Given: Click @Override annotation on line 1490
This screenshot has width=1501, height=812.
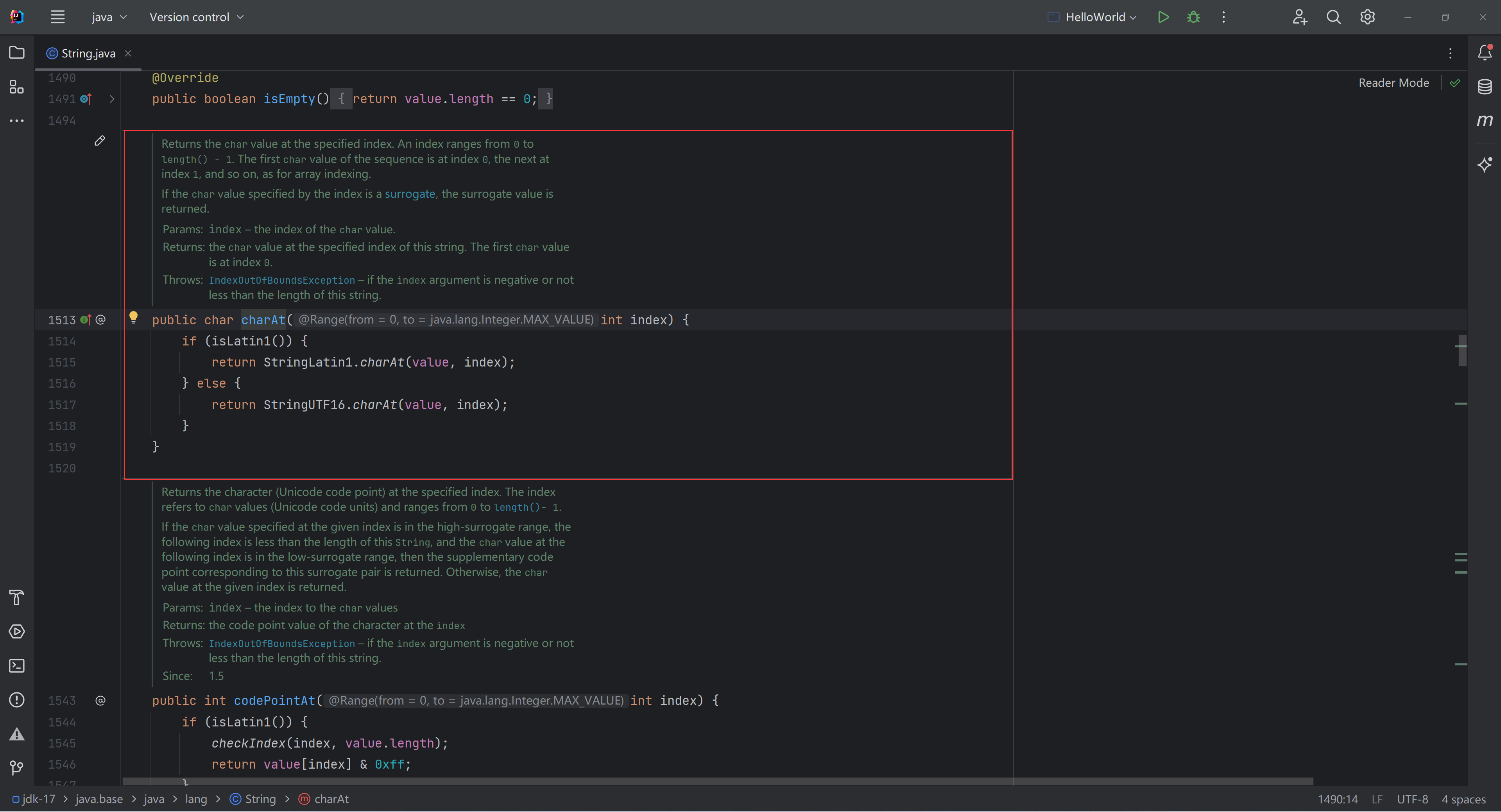Looking at the screenshot, I should tap(185, 78).
